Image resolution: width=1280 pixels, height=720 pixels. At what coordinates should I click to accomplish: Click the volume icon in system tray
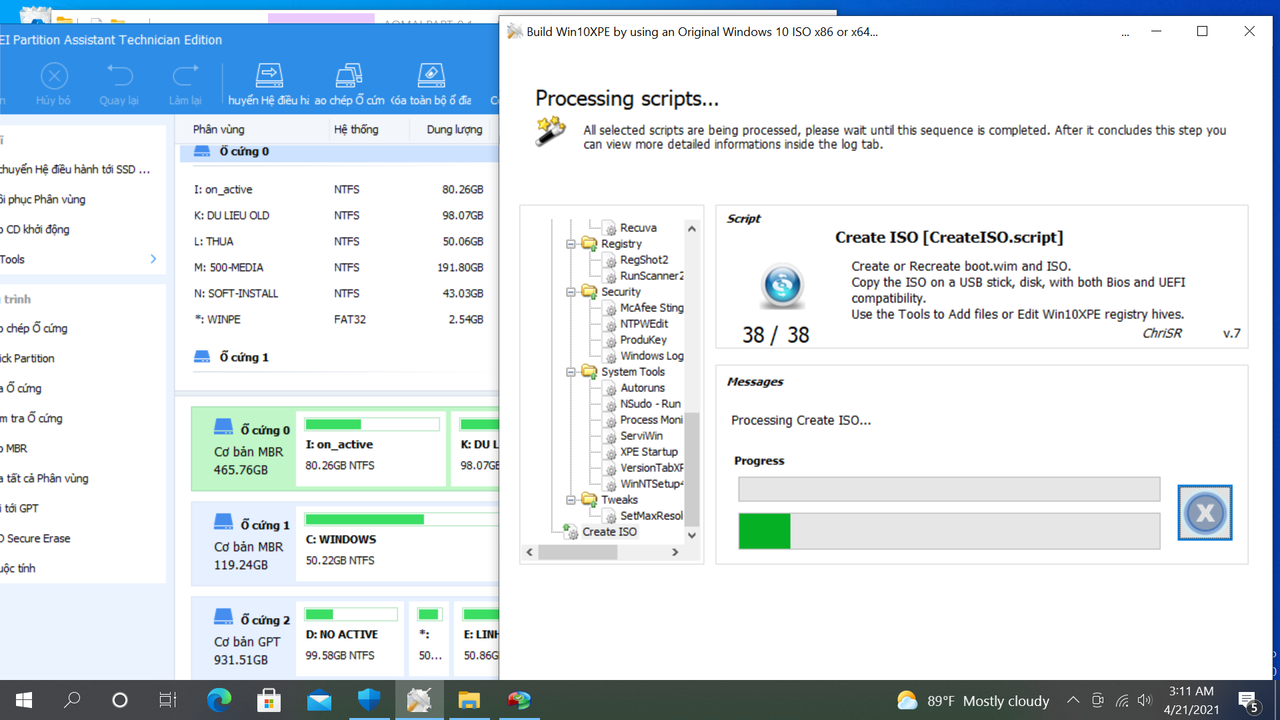(1144, 700)
